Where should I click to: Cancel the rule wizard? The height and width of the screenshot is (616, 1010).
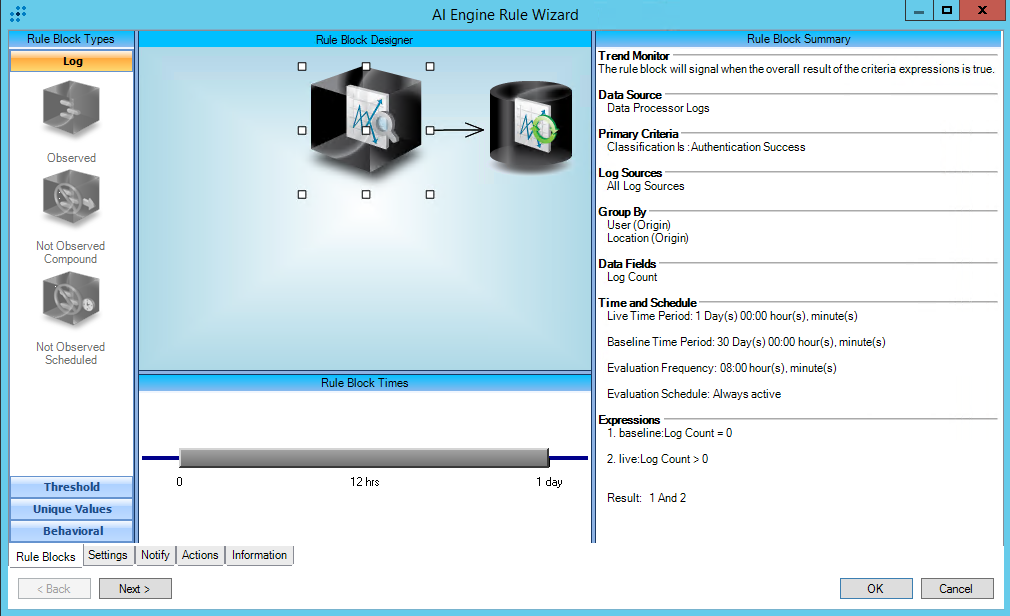coord(957,588)
